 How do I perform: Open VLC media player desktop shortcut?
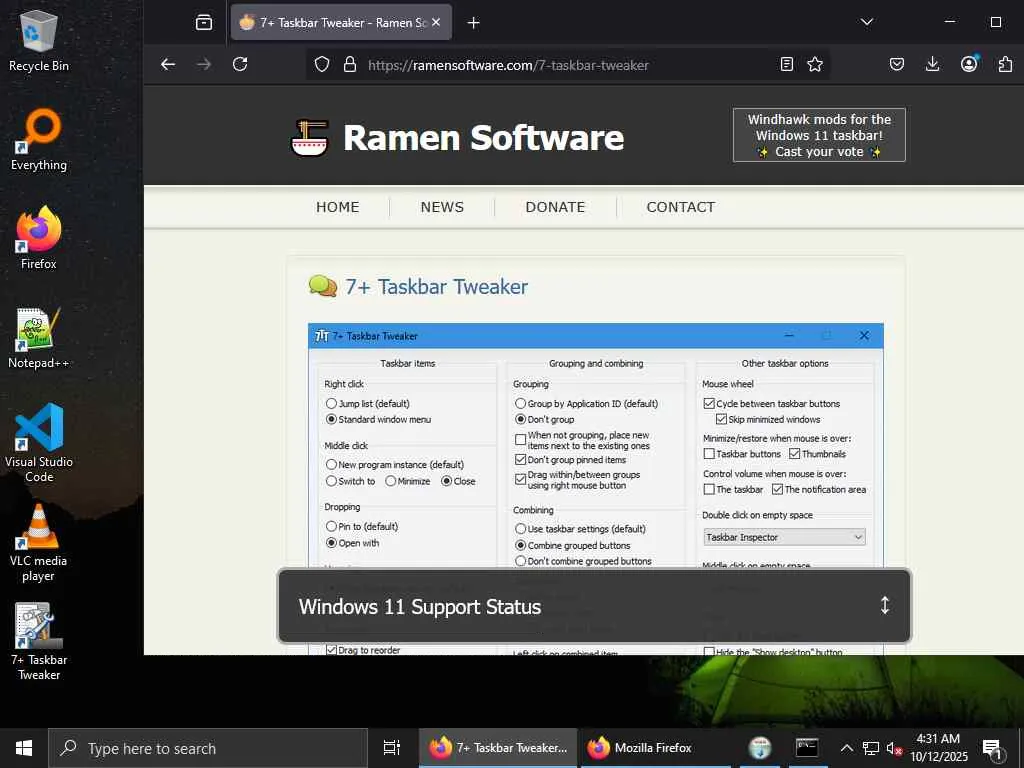[39, 543]
